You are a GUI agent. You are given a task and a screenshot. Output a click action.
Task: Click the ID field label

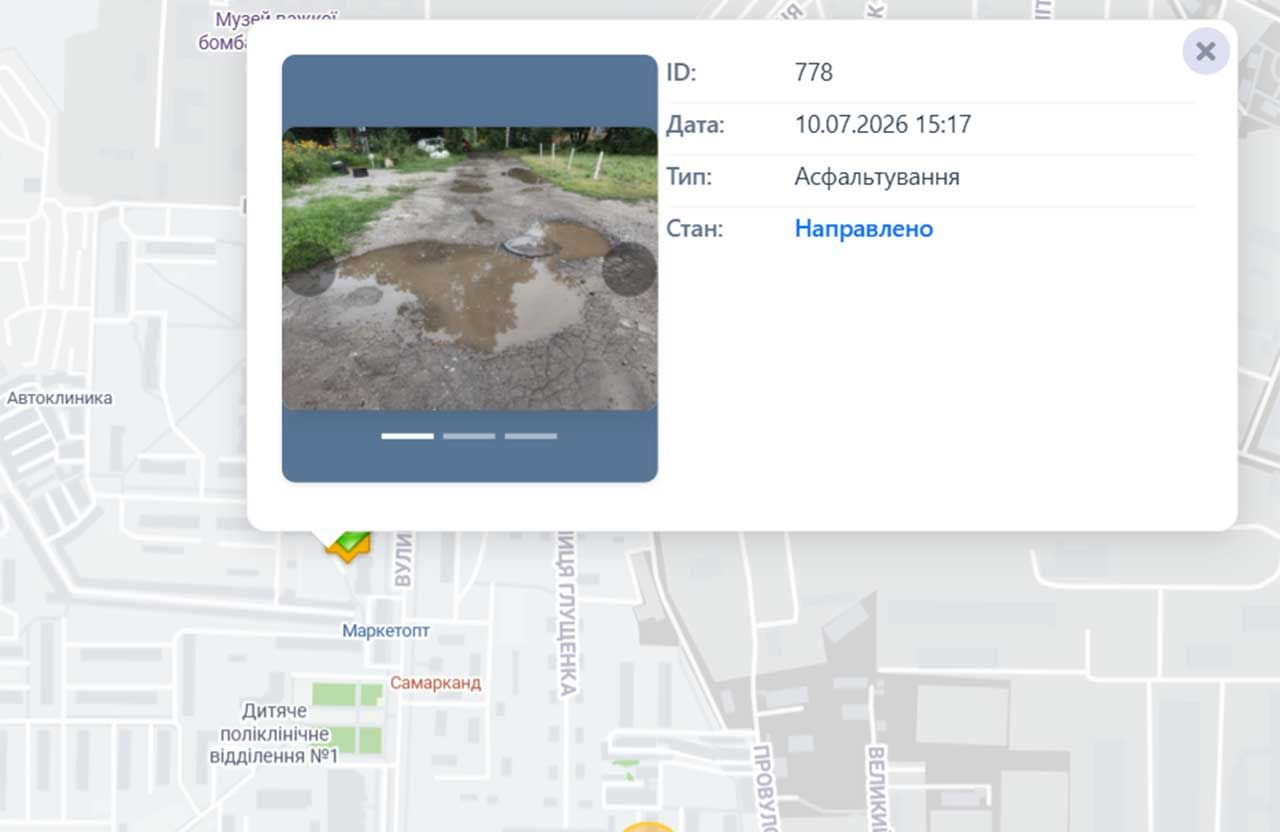[x=681, y=73]
